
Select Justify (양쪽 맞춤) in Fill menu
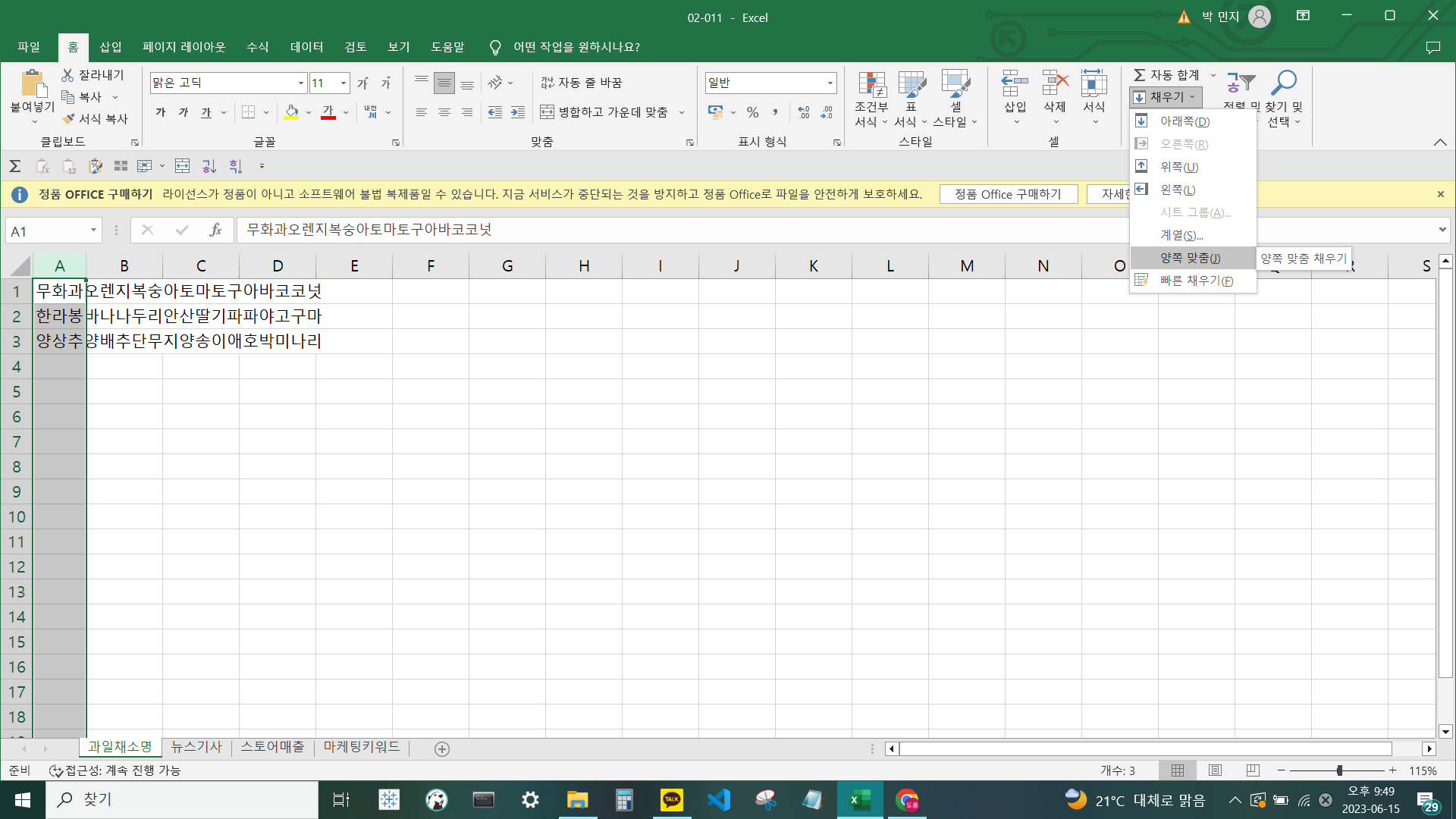(1192, 258)
